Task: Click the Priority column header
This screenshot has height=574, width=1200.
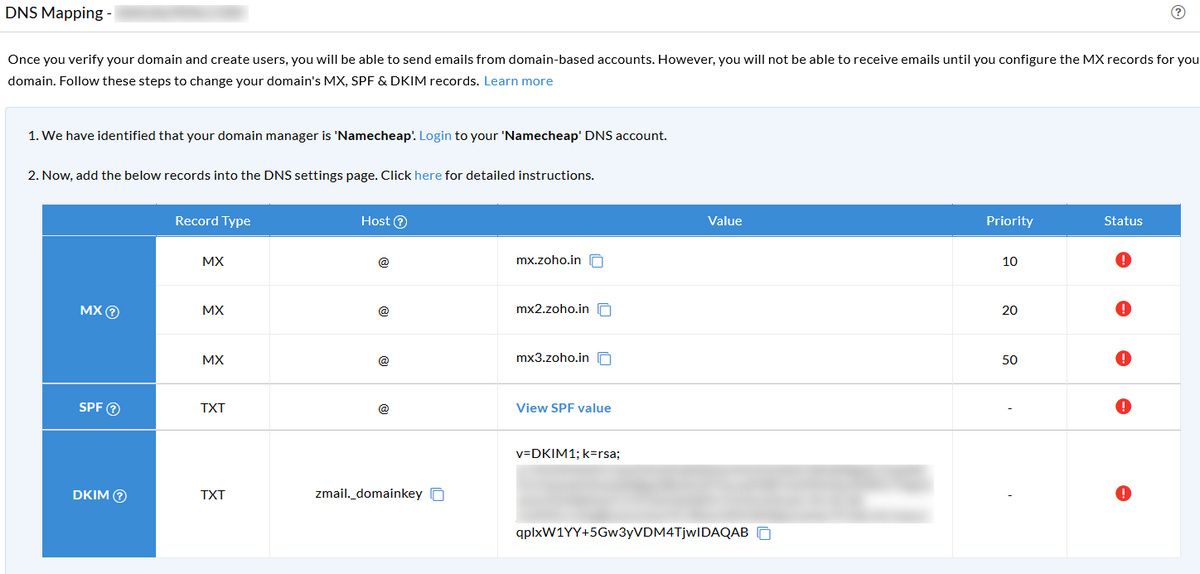Action: point(1009,221)
